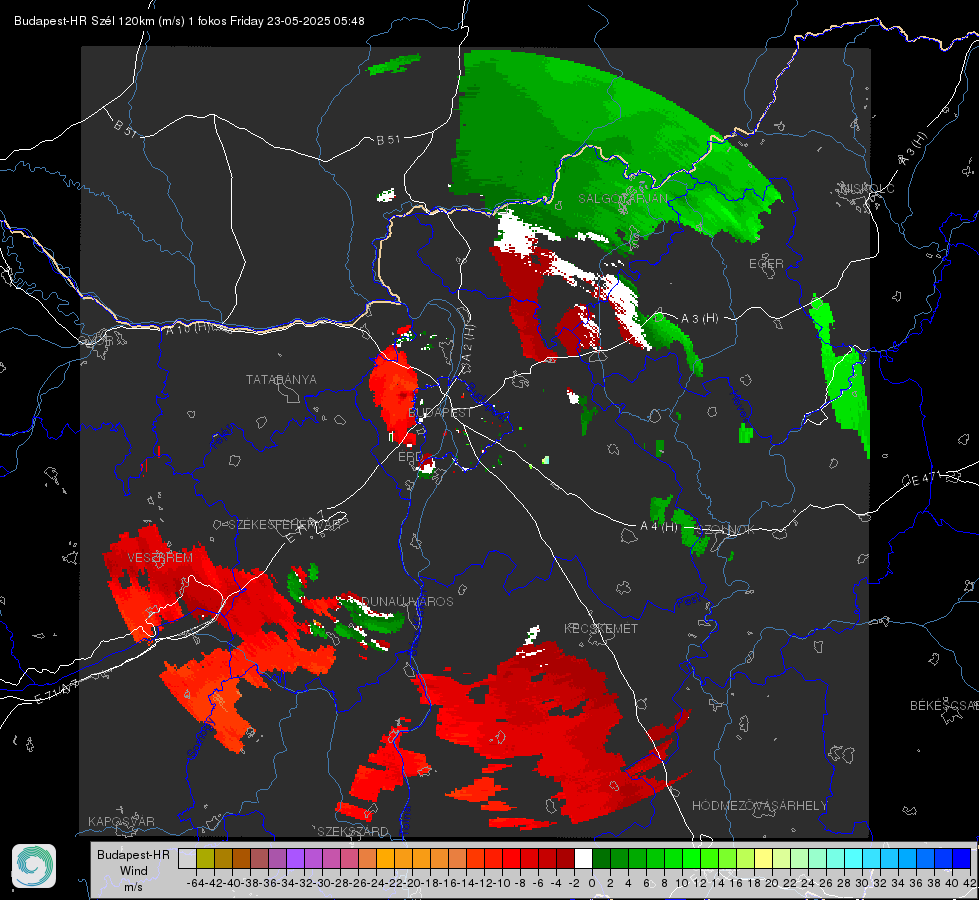This screenshot has height=900, width=979.
Task: Click the 'HÓDMEZŐVÁSÁRHELY' city label
Action: 759,806
